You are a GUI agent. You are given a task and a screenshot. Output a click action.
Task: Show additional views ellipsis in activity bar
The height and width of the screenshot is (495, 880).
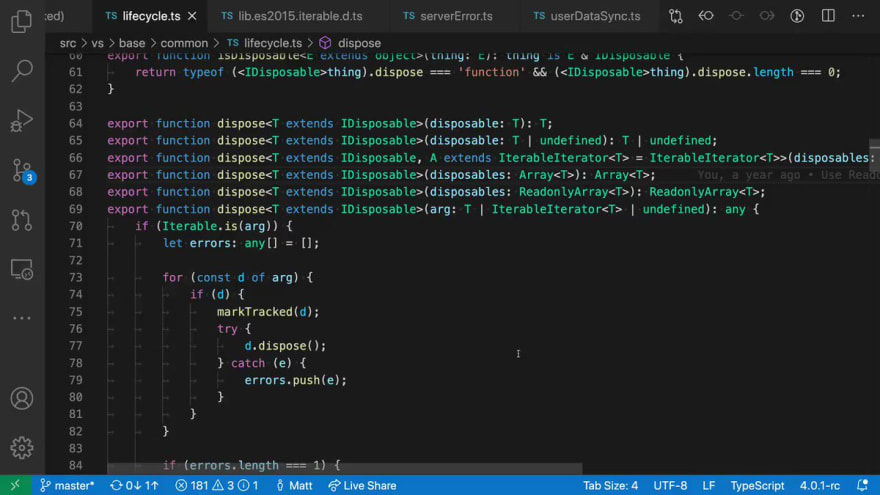click(x=21, y=318)
